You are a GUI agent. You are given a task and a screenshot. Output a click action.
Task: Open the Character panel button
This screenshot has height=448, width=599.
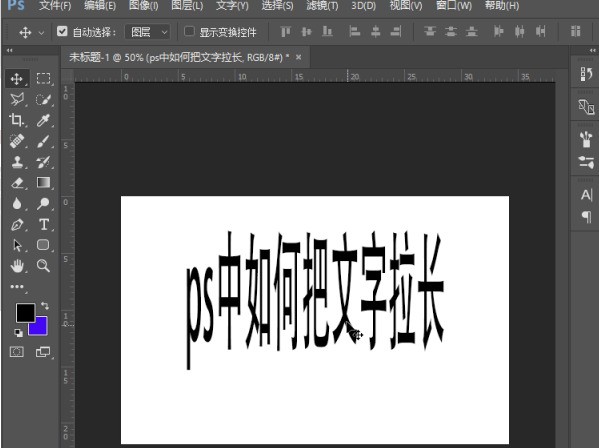pyautogui.click(x=586, y=195)
